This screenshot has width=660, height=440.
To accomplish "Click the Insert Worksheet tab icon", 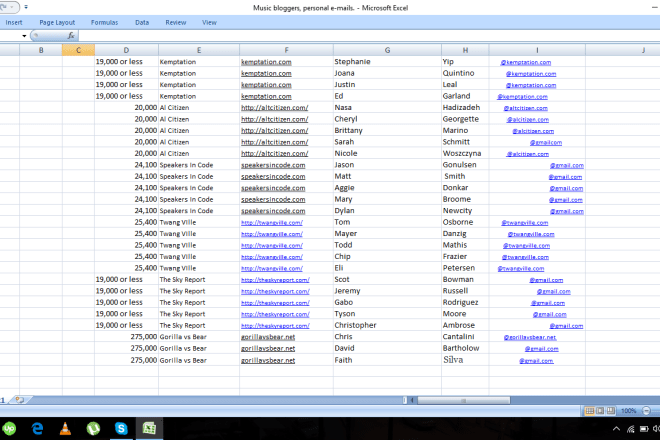I will tap(19, 400).
